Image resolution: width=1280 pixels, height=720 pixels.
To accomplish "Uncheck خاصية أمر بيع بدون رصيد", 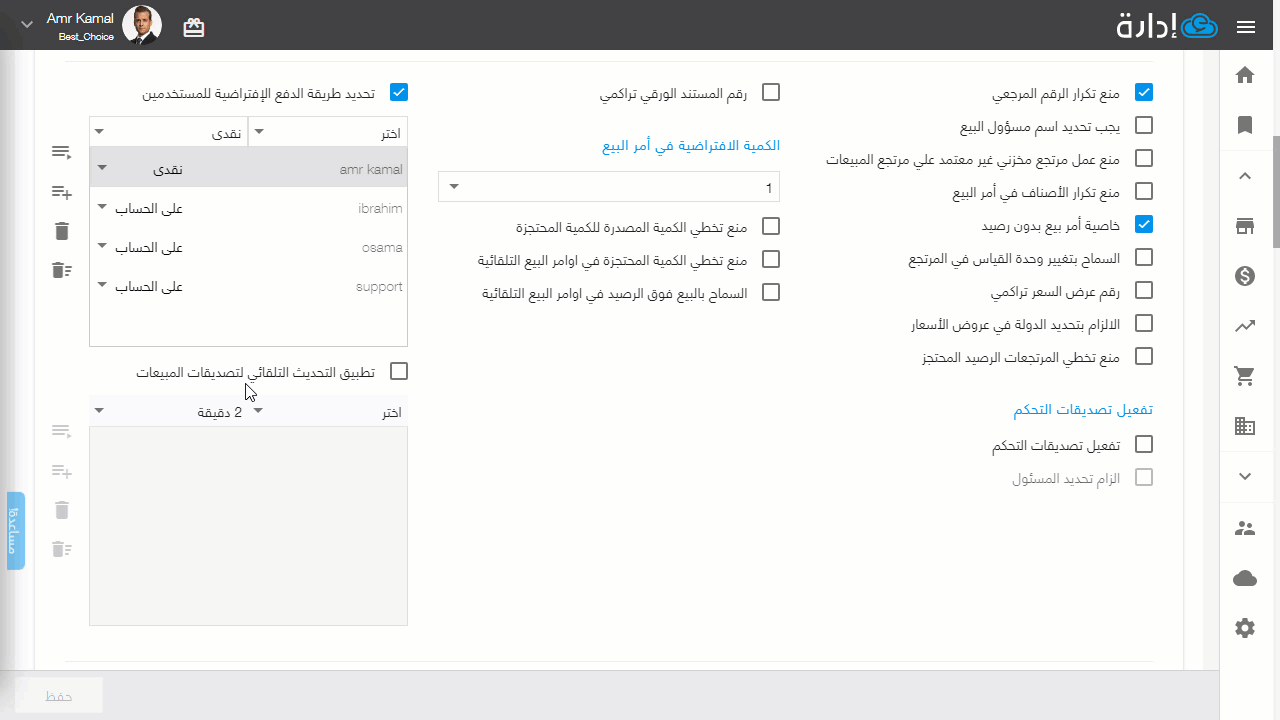I will click(x=1144, y=224).
